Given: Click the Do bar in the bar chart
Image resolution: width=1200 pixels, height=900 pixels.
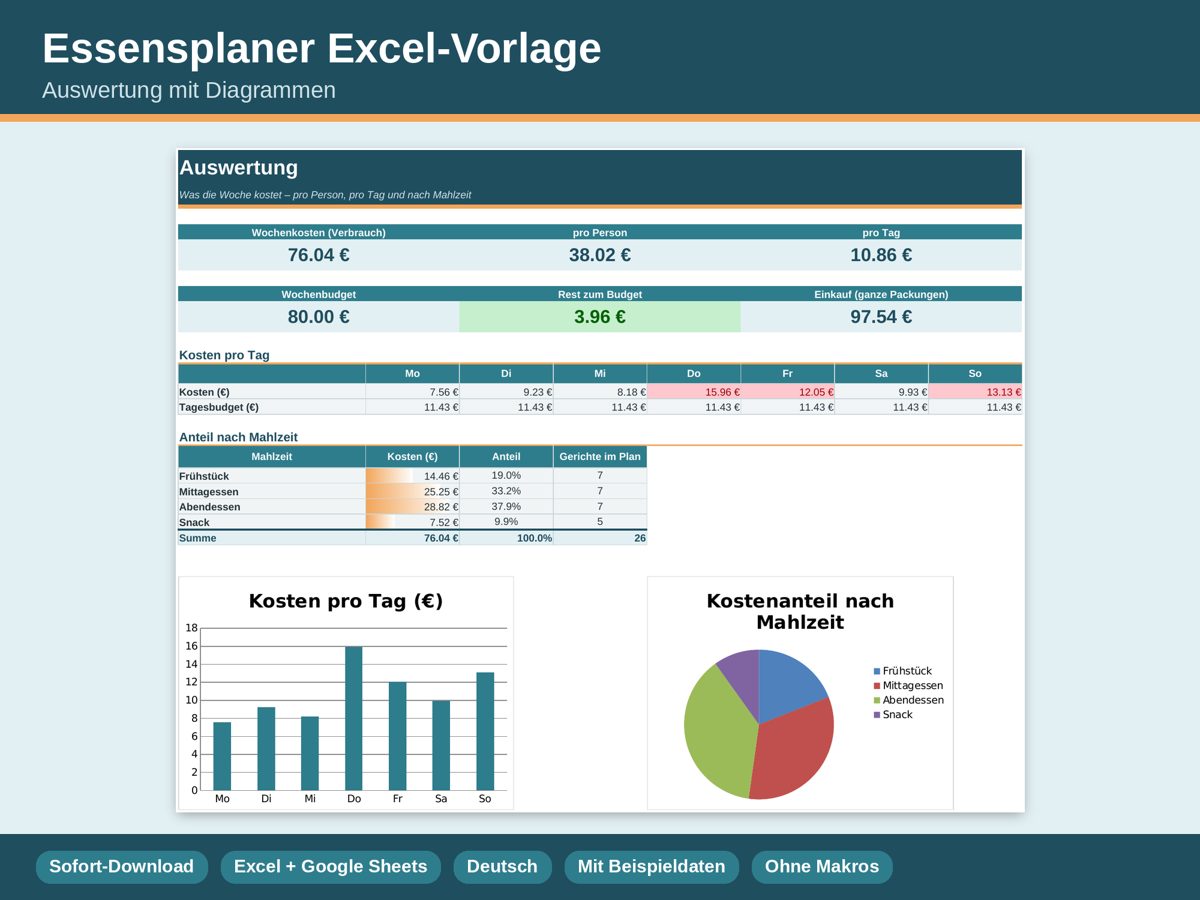Looking at the screenshot, I should 354,718.
